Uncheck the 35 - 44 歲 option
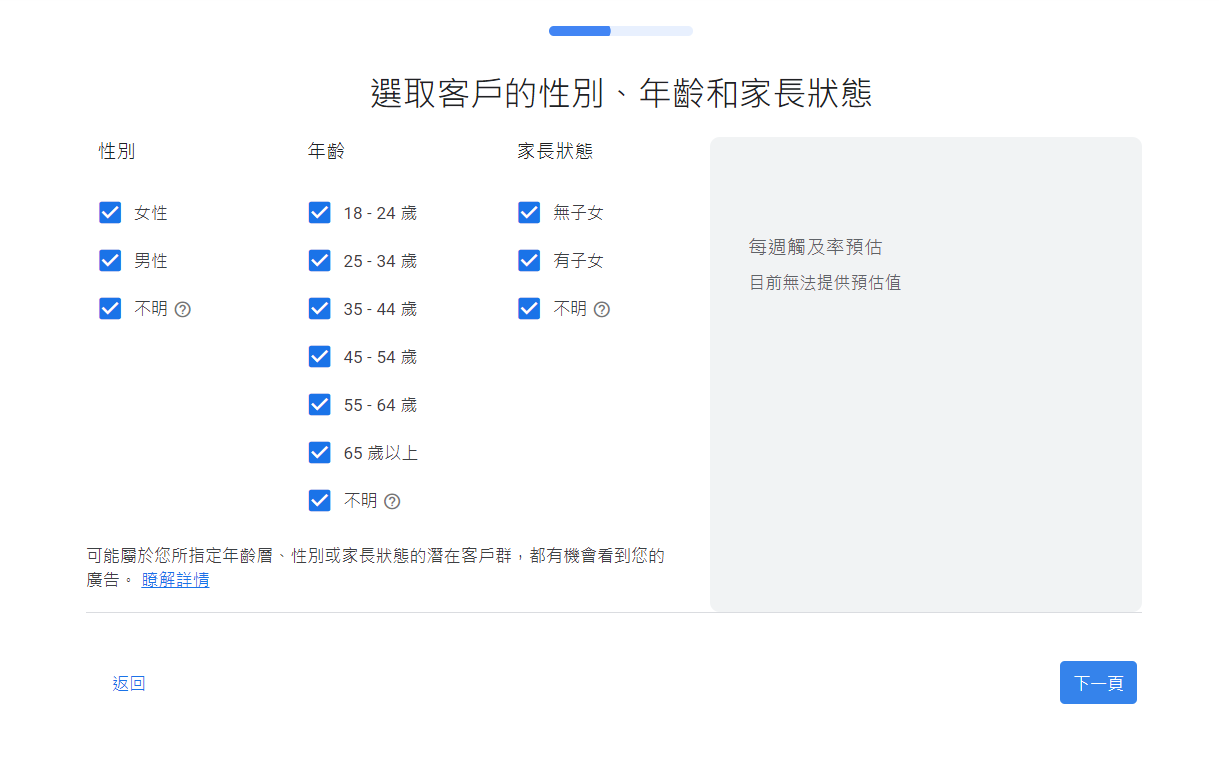Viewport: 1219px width, 764px height. pyautogui.click(x=320, y=309)
